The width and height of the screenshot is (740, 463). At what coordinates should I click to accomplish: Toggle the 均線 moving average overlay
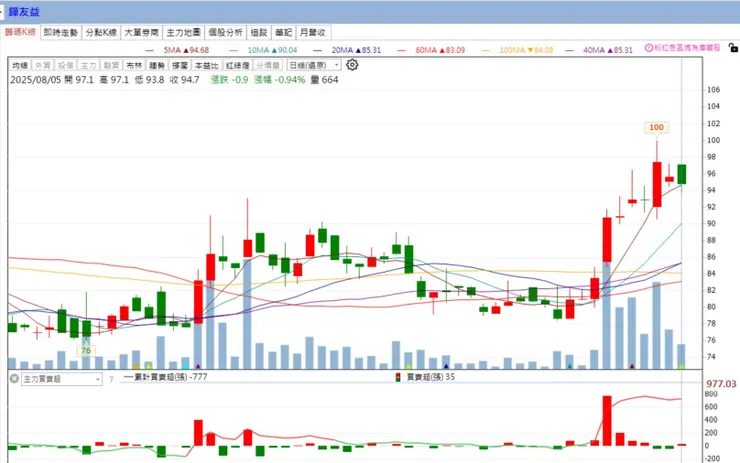pos(20,65)
